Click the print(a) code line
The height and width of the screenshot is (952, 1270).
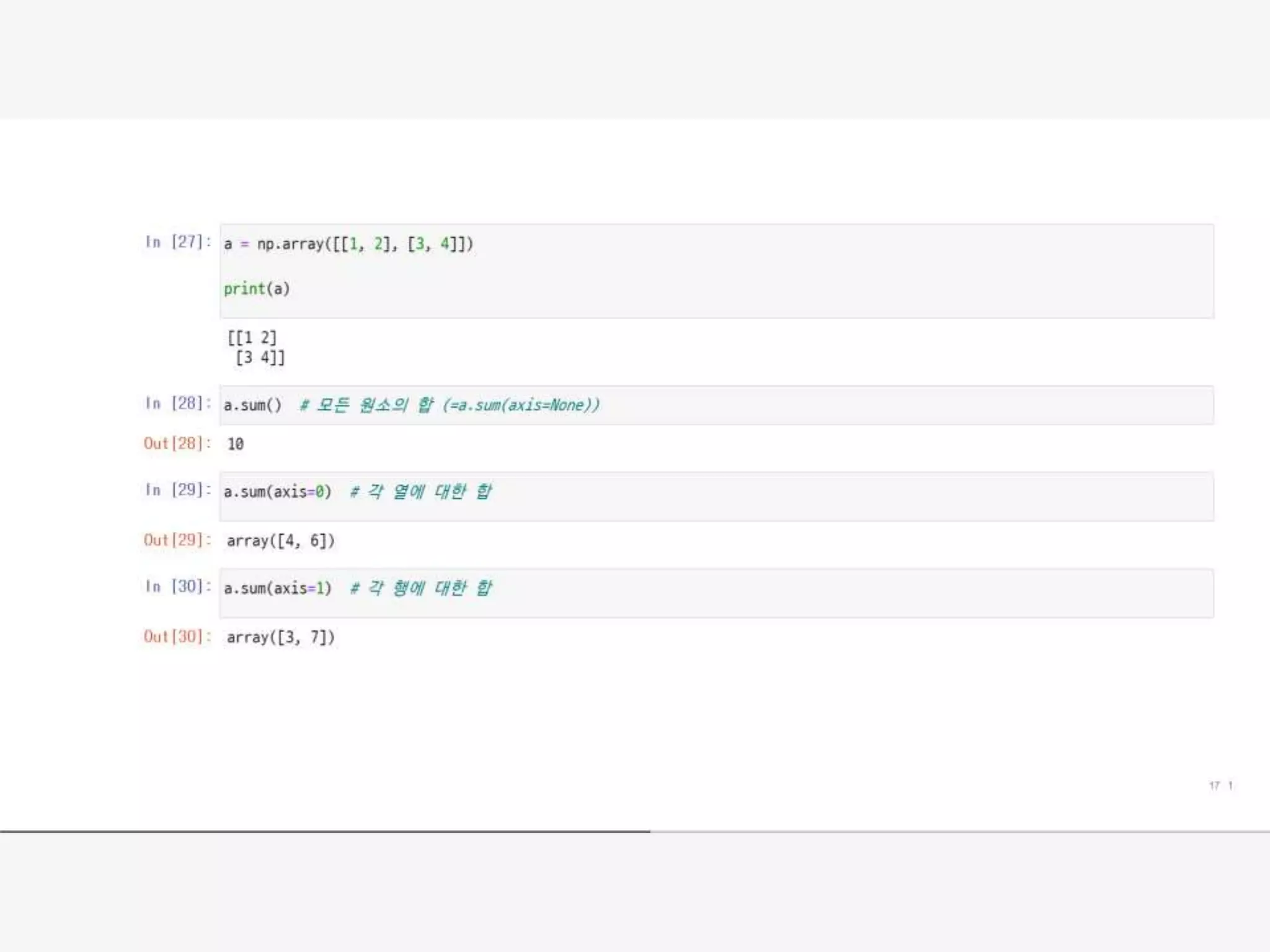coord(257,289)
